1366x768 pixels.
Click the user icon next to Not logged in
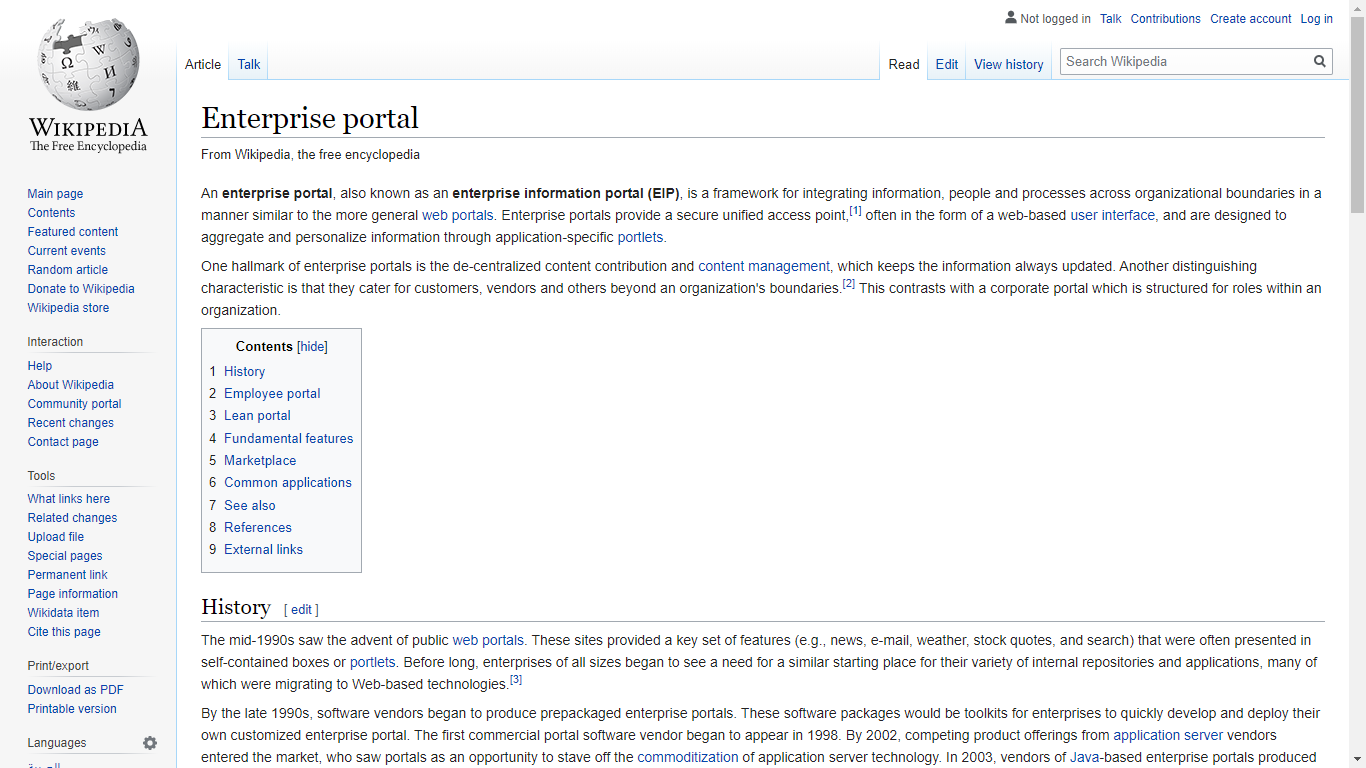(1010, 18)
